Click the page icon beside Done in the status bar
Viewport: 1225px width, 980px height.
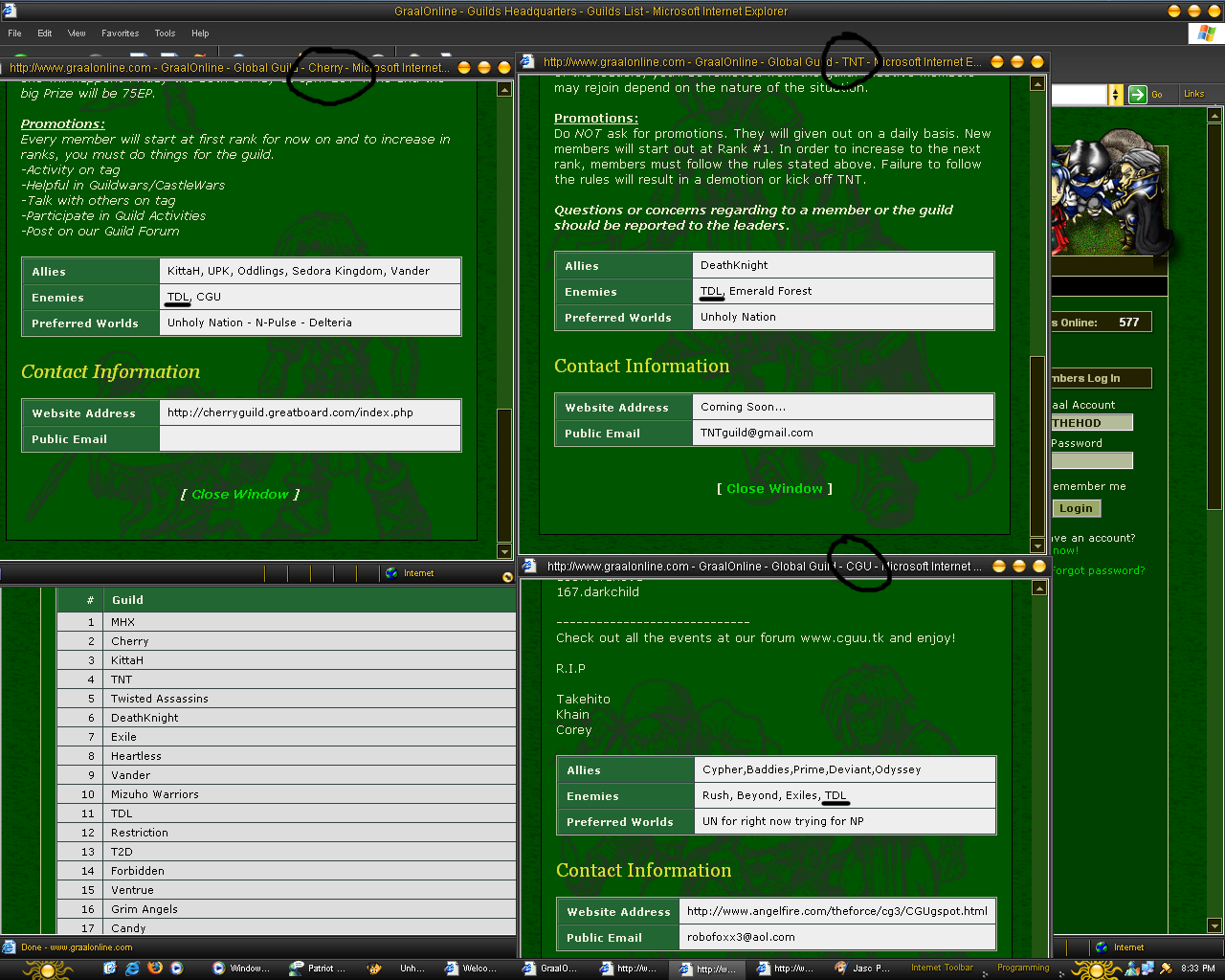pyautogui.click(x=9, y=947)
